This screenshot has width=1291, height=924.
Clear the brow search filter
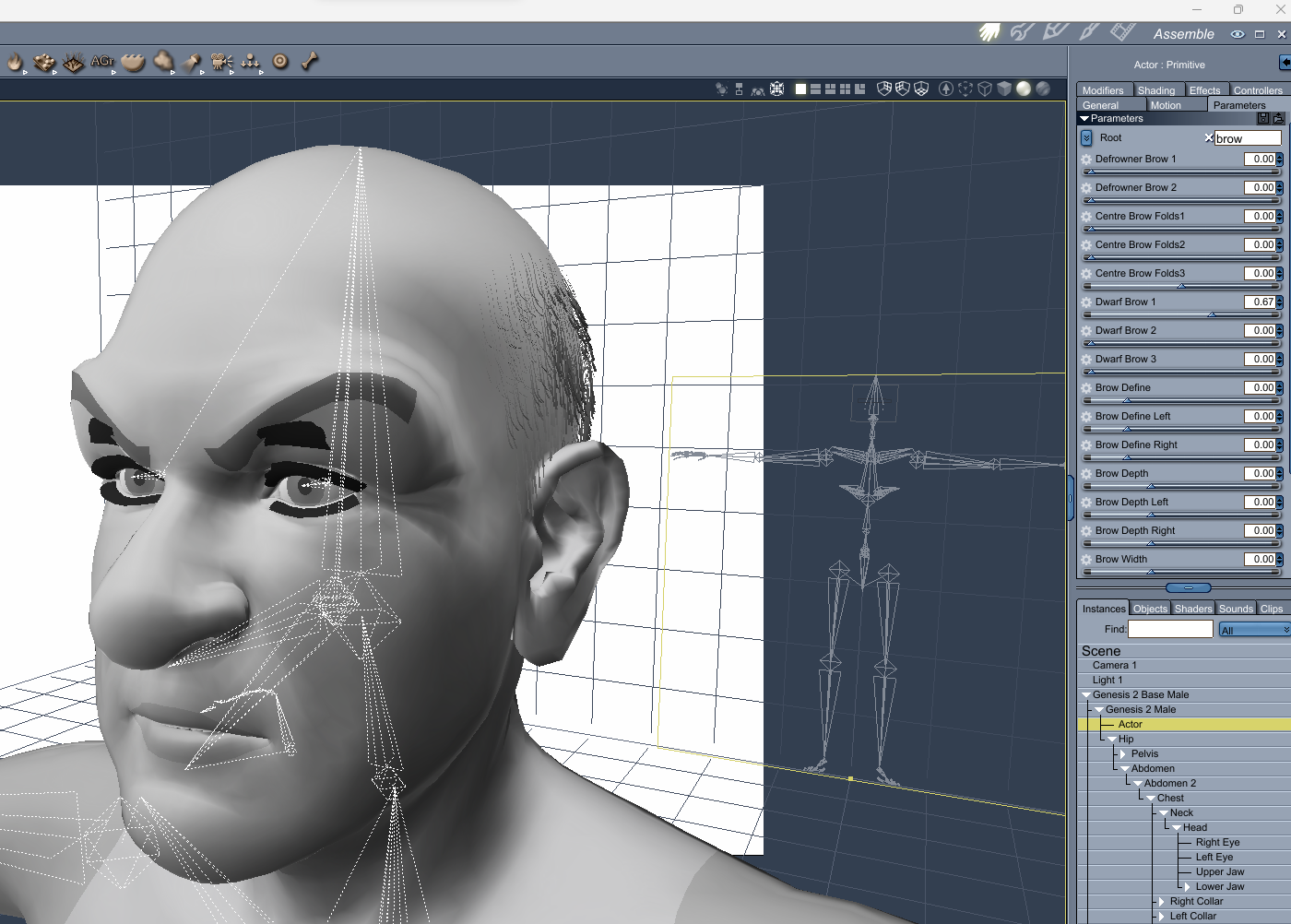(x=1209, y=137)
